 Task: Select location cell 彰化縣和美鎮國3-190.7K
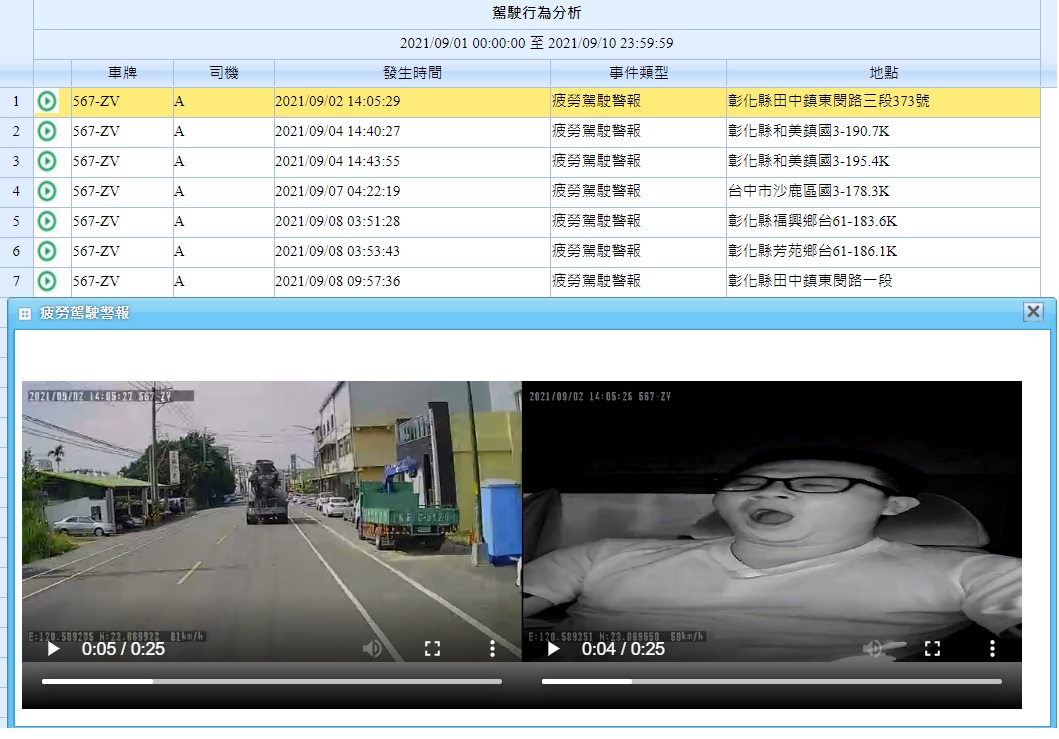tap(883, 131)
